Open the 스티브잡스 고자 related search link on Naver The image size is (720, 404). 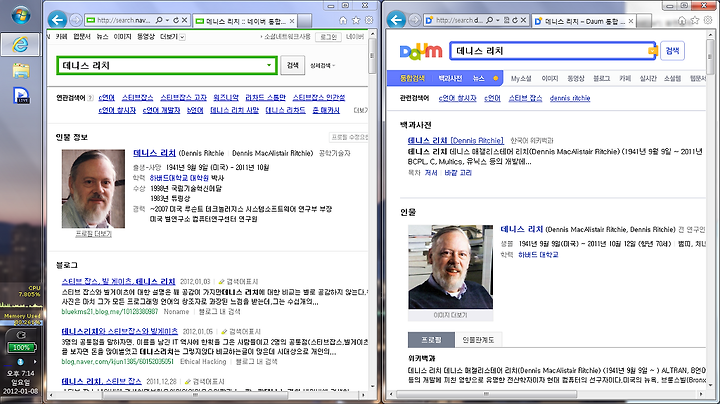click(x=183, y=98)
